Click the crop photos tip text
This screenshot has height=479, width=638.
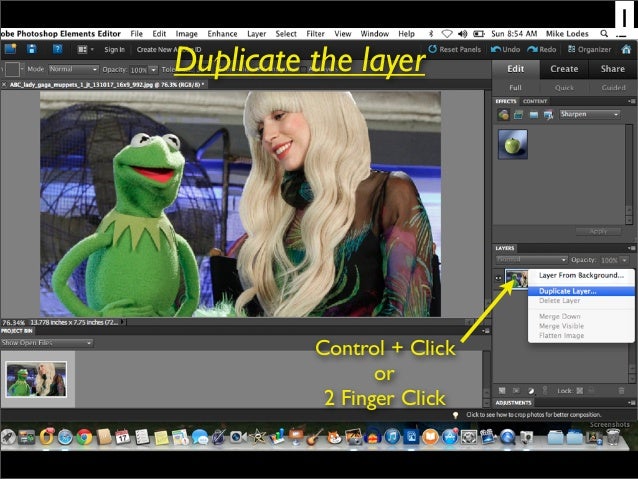[534, 415]
